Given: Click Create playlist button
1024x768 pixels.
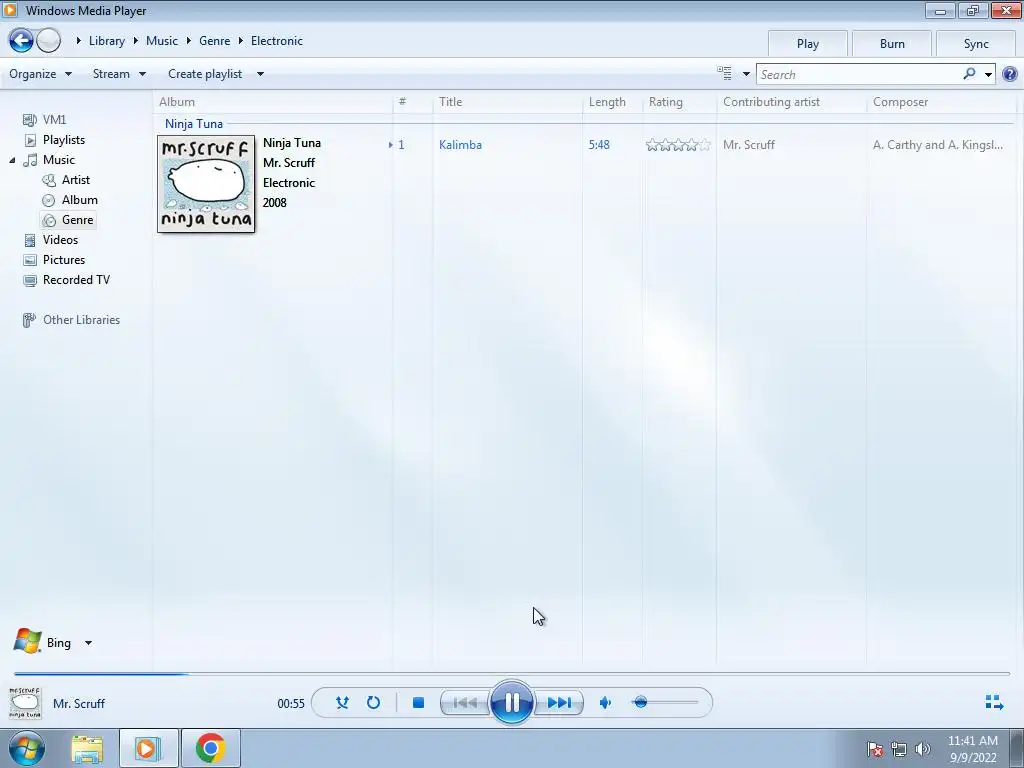Looking at the screenshot, I should (205, 74).
